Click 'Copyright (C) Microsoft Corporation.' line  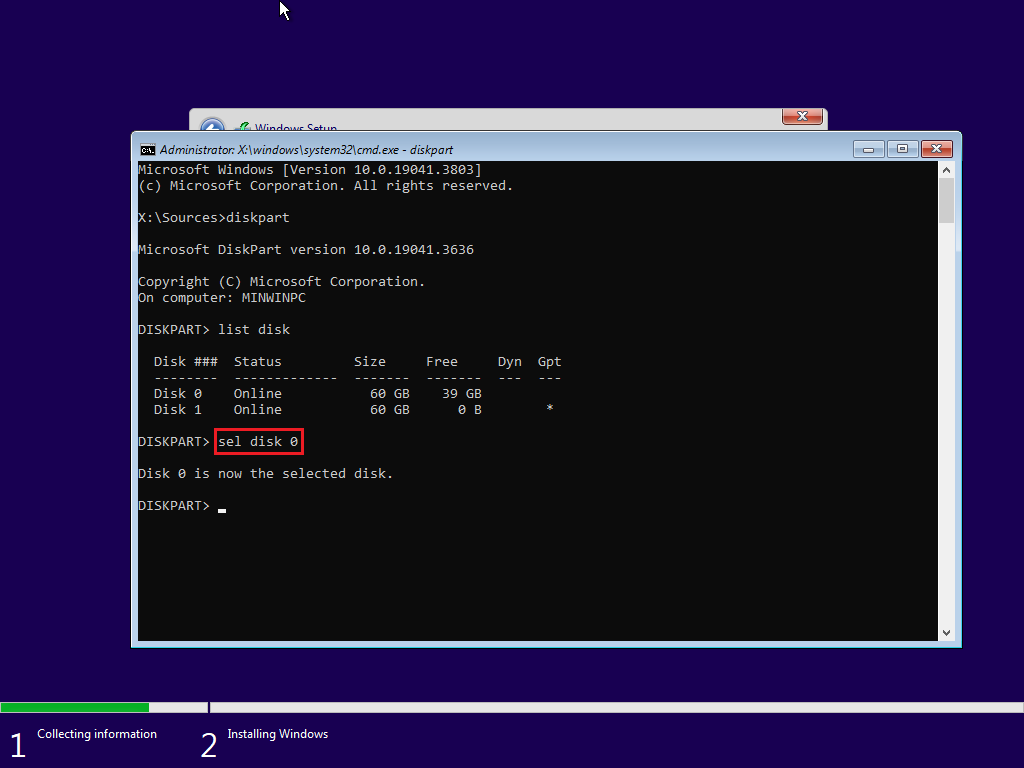pos(281,281)
